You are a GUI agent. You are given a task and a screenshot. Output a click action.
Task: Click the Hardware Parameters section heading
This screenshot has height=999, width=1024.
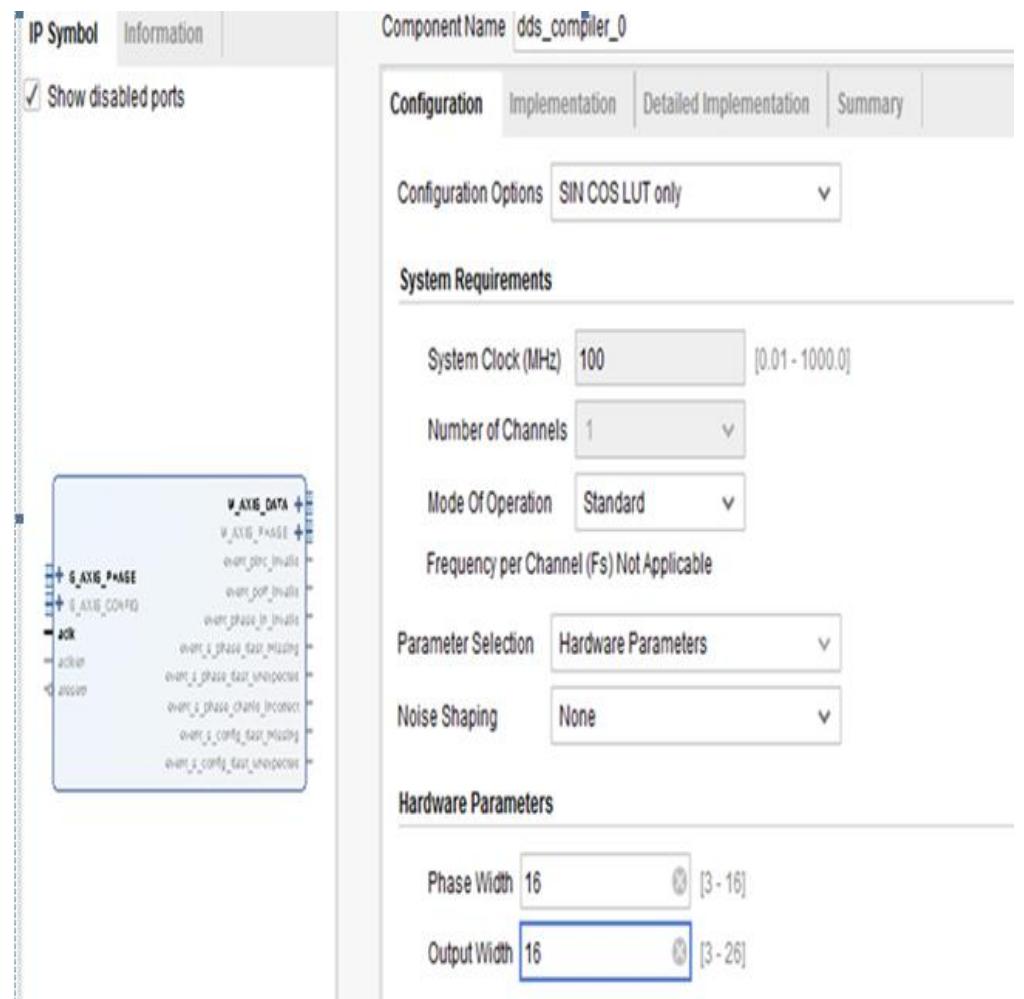click(x=475, y=803)
